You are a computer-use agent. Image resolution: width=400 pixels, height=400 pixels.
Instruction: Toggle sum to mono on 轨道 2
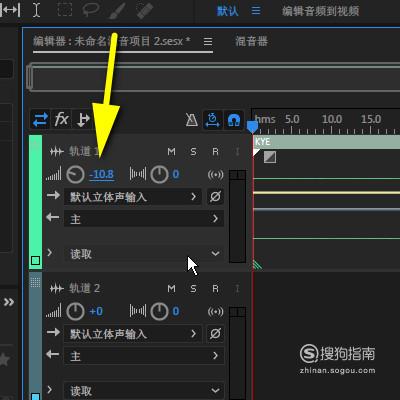(215, 312)
